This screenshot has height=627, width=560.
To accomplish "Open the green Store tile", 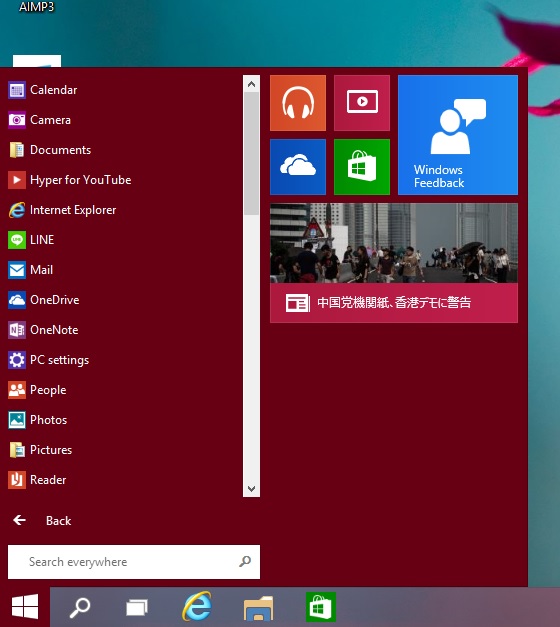I will coord(362,167).
